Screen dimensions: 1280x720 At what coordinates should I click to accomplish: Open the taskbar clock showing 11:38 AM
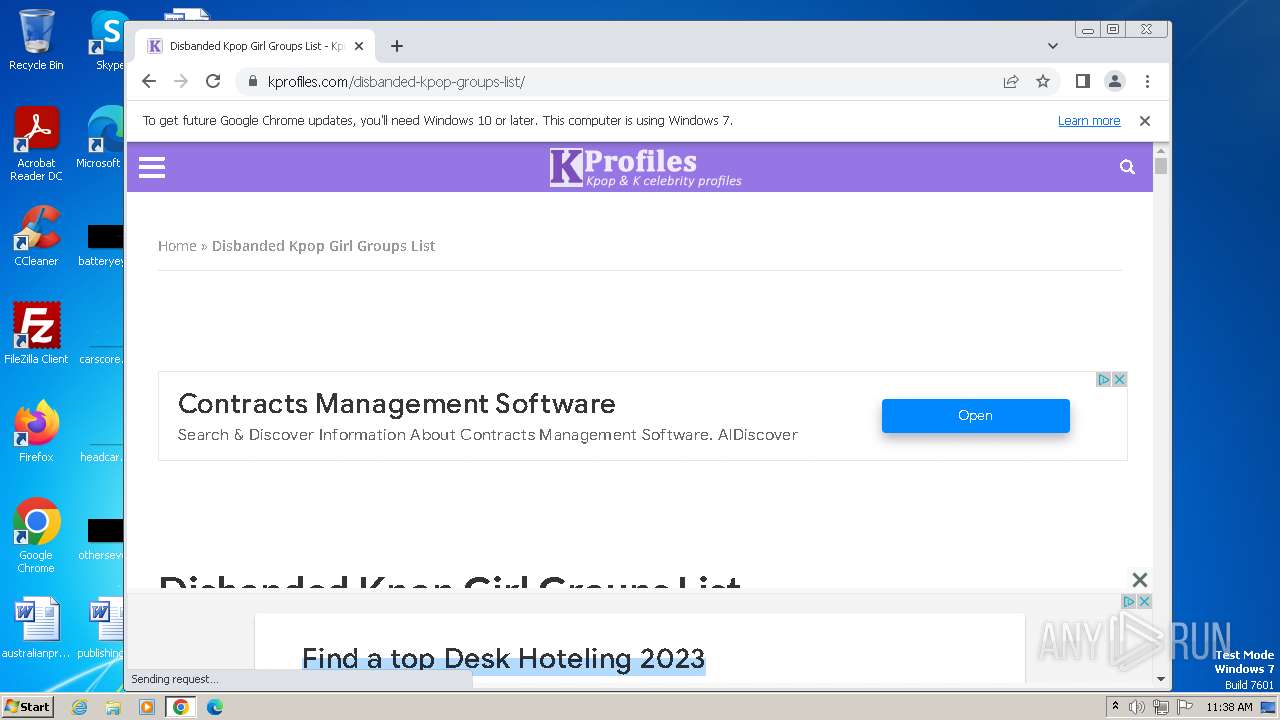[x=1229, y=707]
